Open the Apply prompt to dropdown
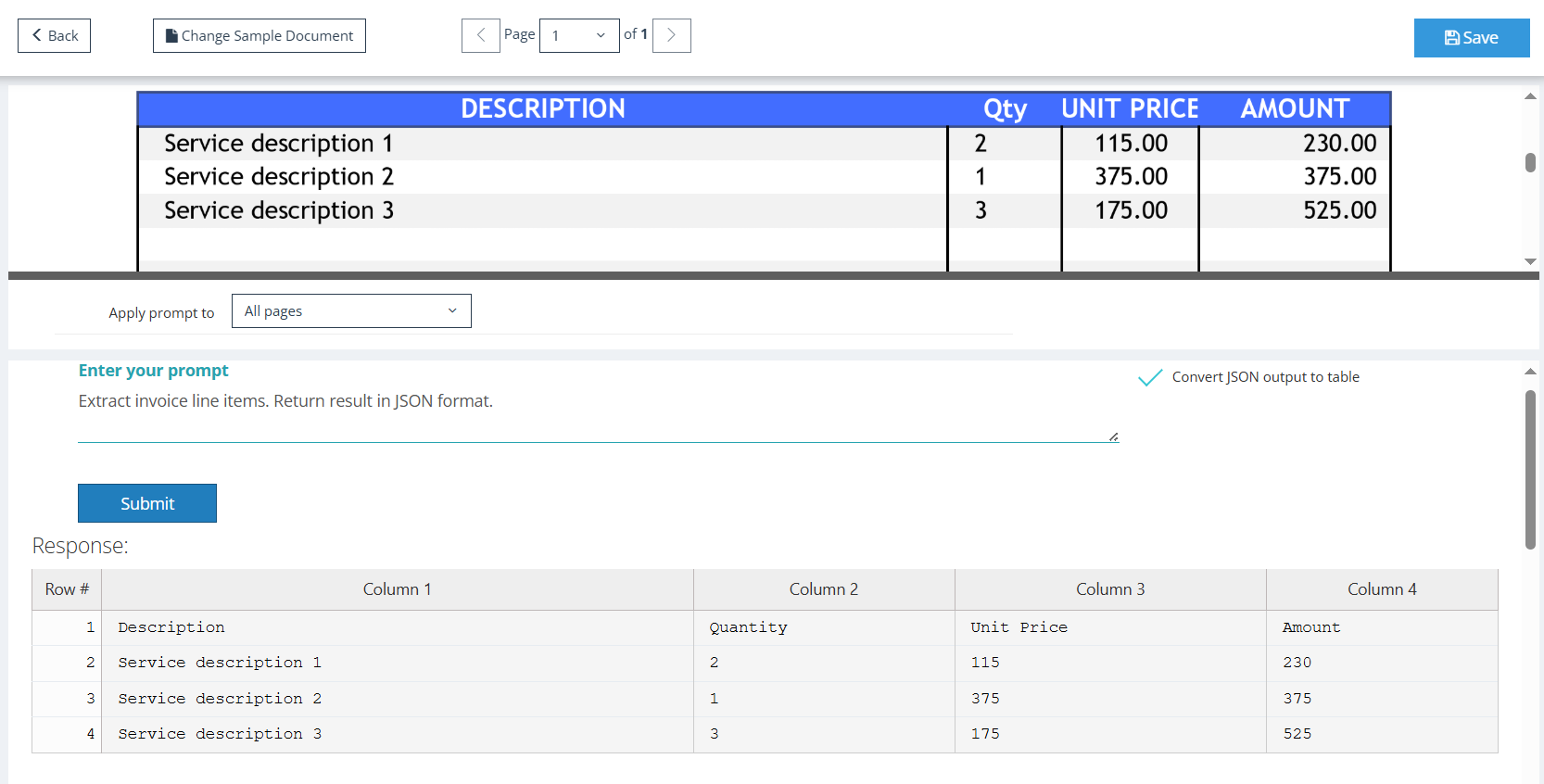 coord(351,311)
